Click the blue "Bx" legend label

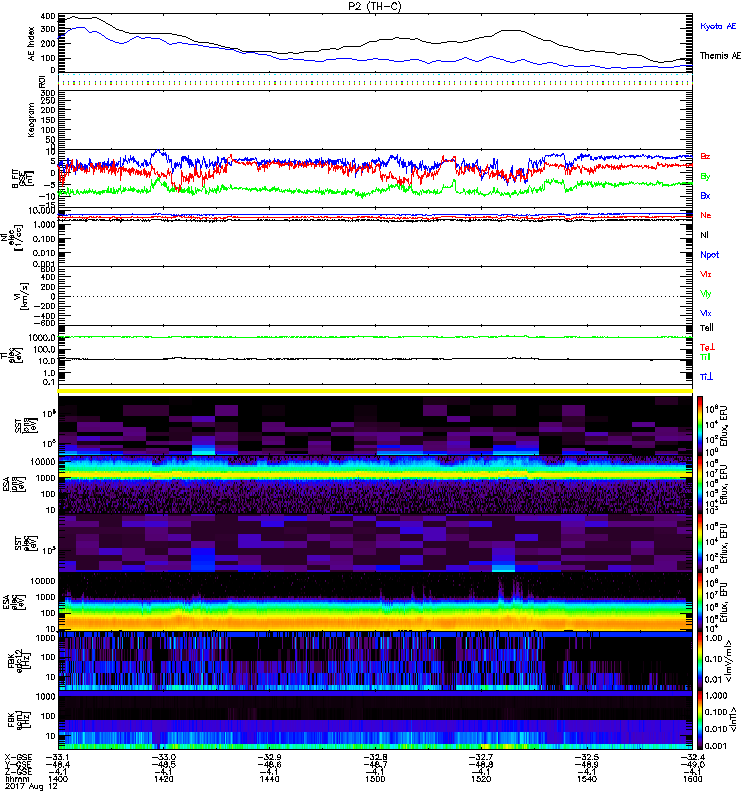click(705, 195)
